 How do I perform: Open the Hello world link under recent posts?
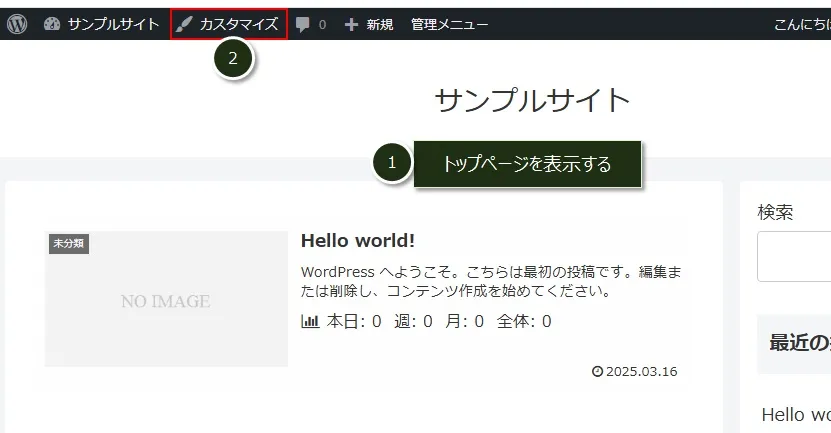click(795, 414)
